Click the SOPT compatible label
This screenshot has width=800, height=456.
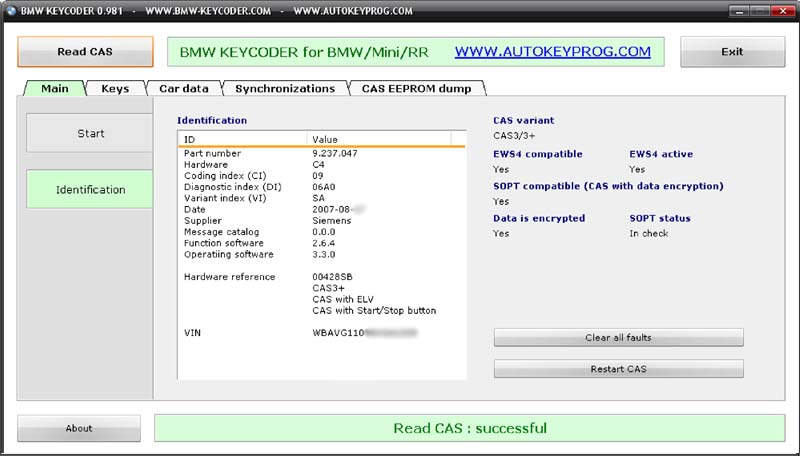[x=608, y=186]
